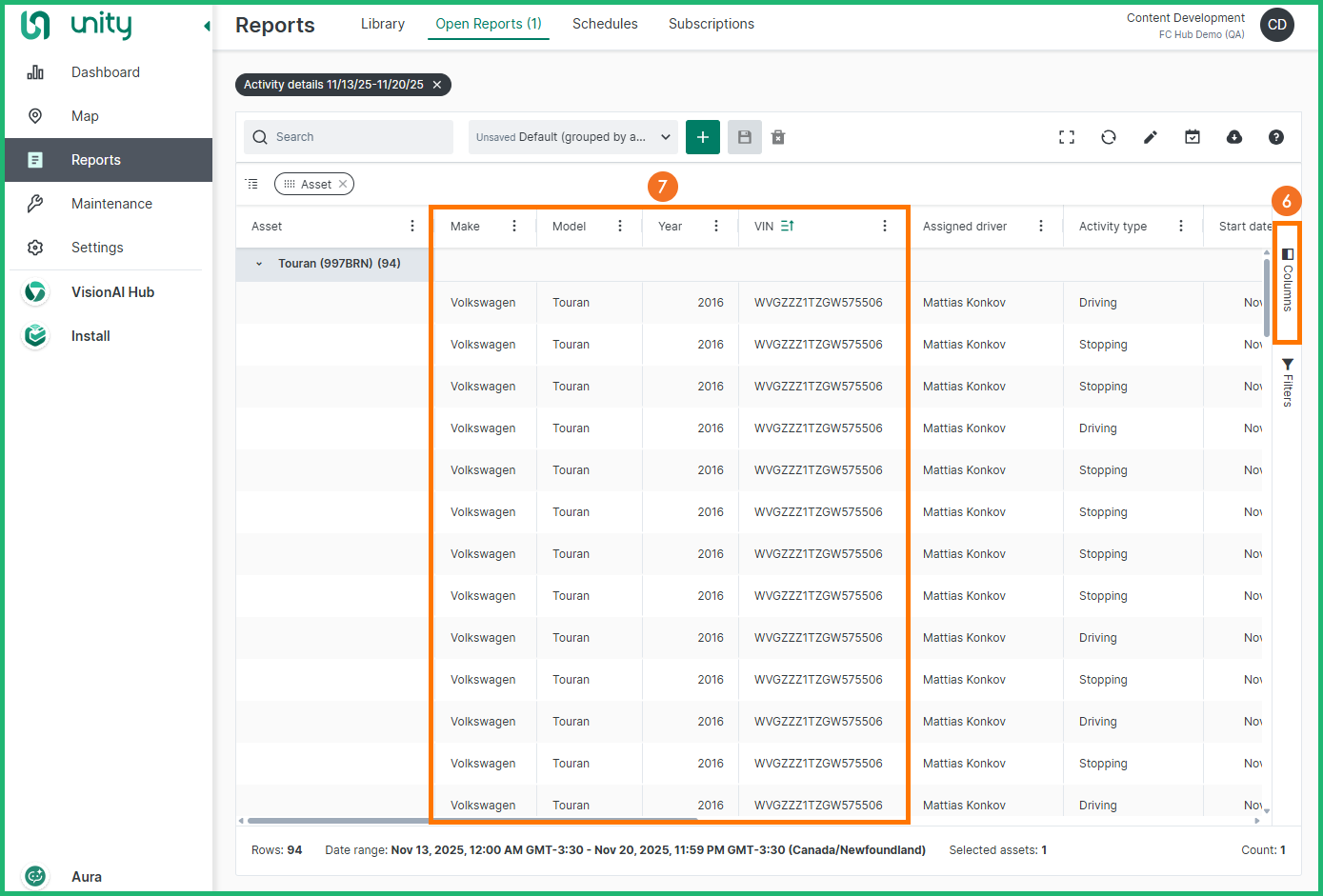Click into the report Search field
Image resolution: width=1323 pixels, height=896 pixels.
click(x=359, y=137)
